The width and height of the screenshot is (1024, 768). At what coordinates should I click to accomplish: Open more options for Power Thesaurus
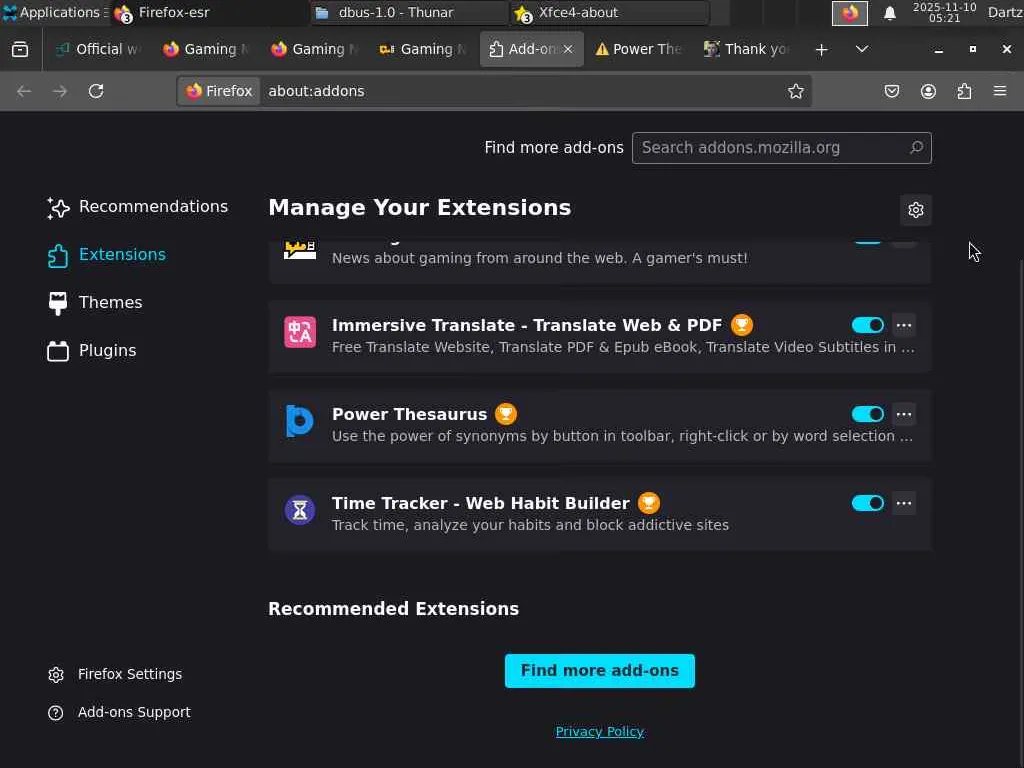904,414
